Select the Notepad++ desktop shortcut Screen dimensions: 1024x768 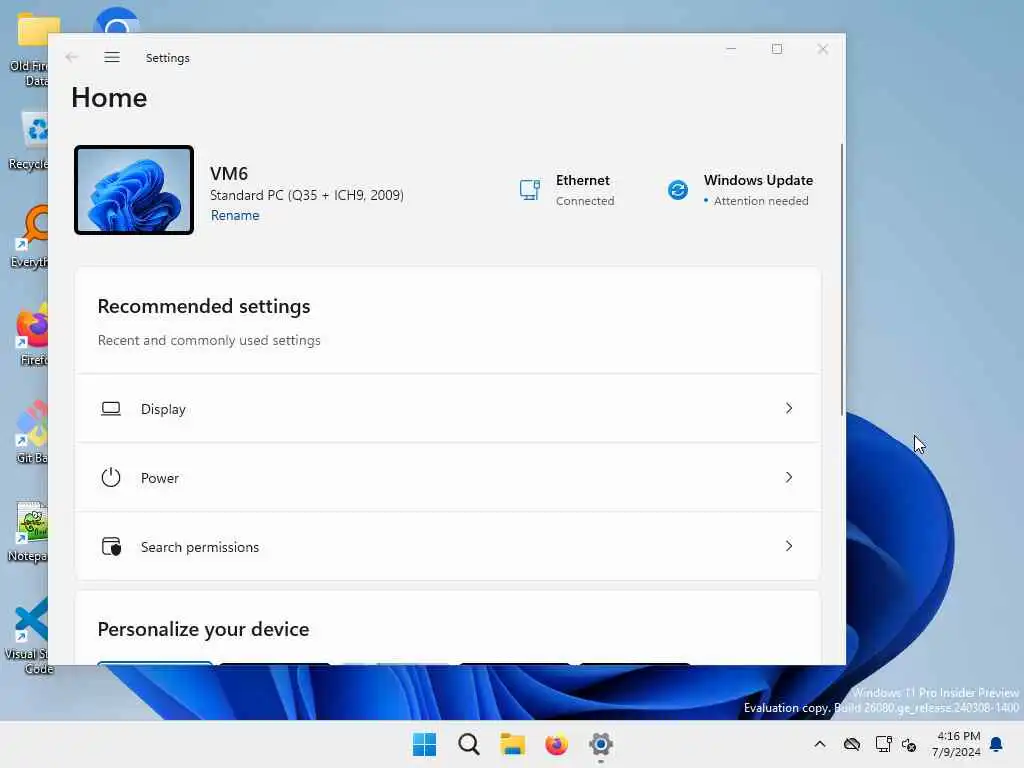27,531
